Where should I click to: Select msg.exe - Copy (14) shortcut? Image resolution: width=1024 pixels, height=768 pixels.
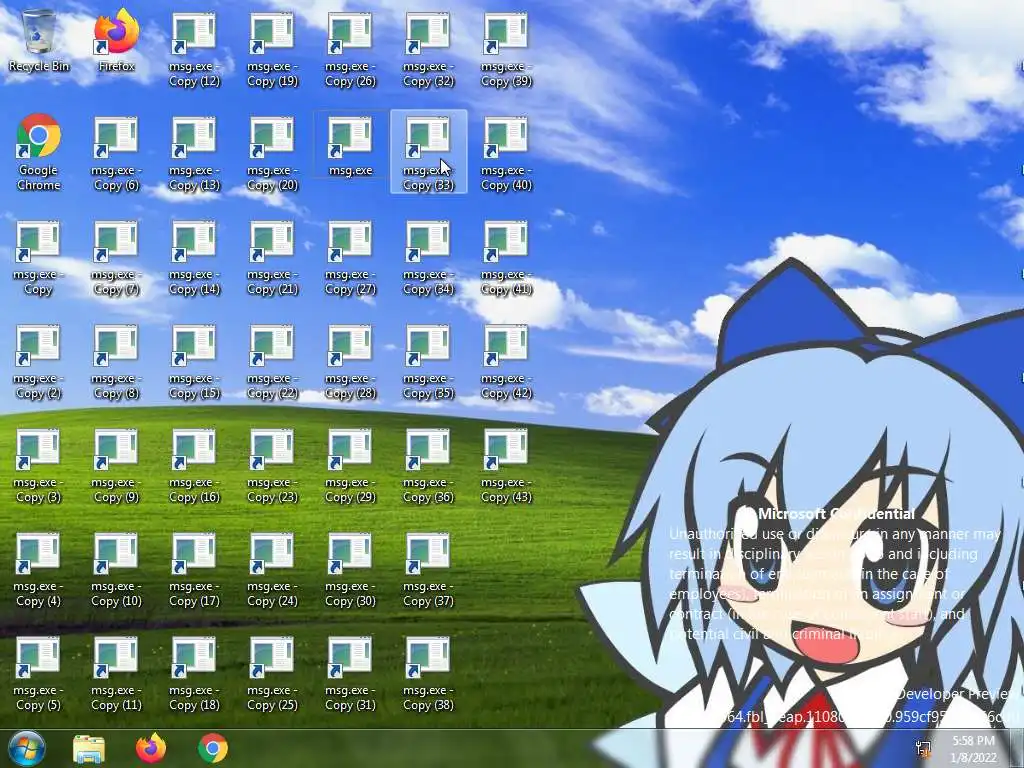(194, 257)
